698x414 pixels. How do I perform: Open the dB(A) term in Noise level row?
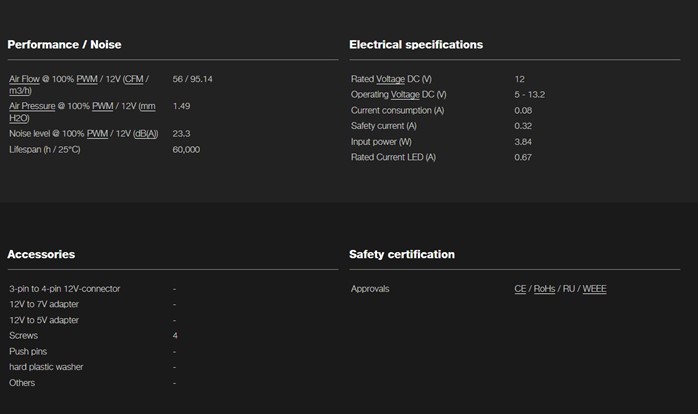[146, 134]
